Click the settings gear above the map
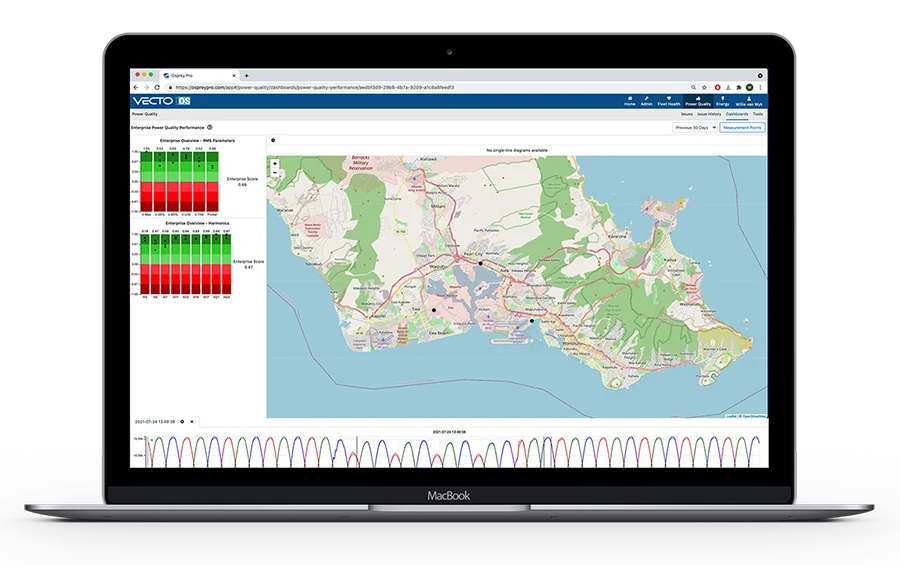Viewport: 900px width, 565px height. point(273,140)
